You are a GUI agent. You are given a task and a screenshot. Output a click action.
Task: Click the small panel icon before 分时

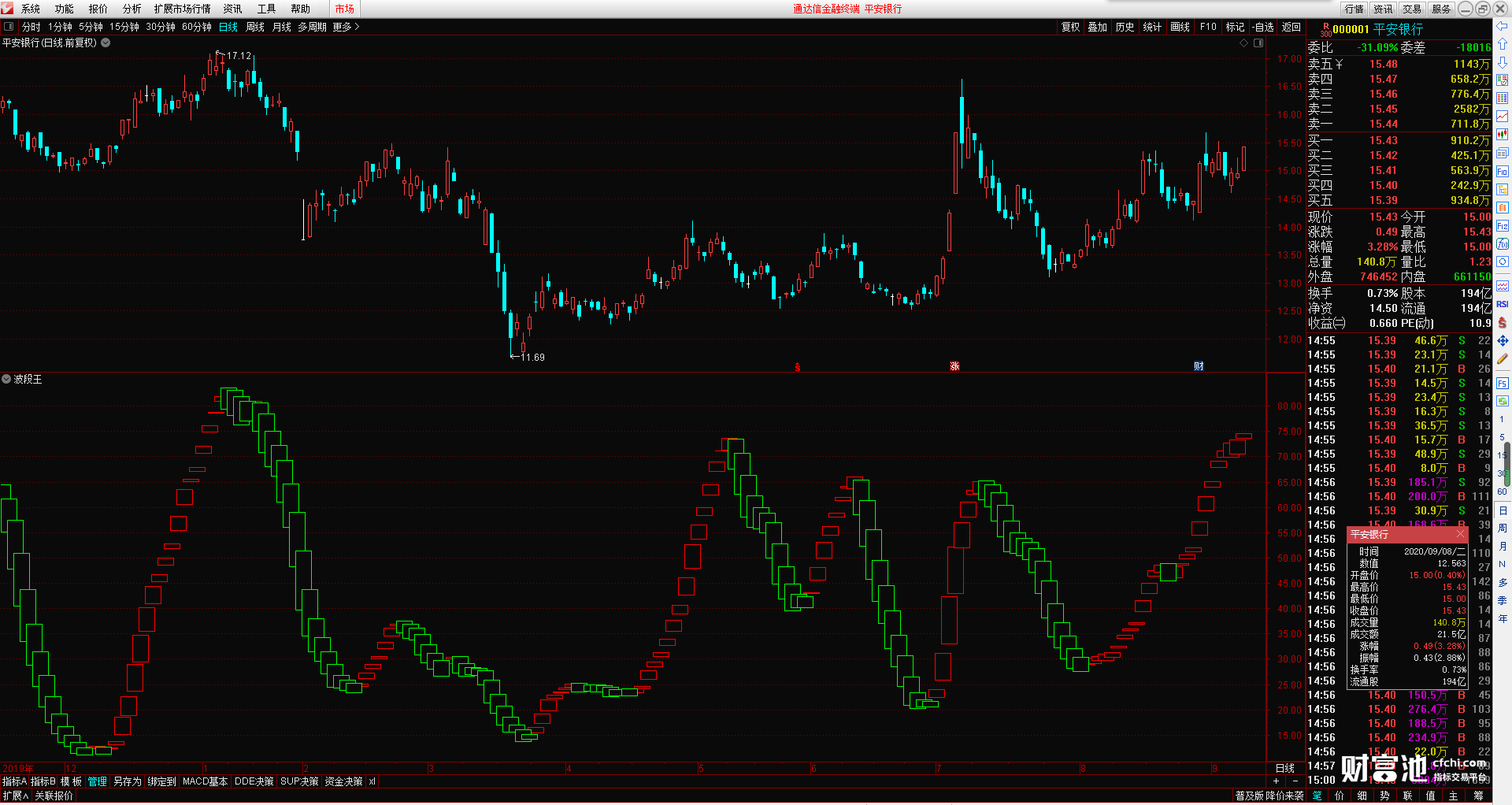pyautogui.click(x=9, y=27)
